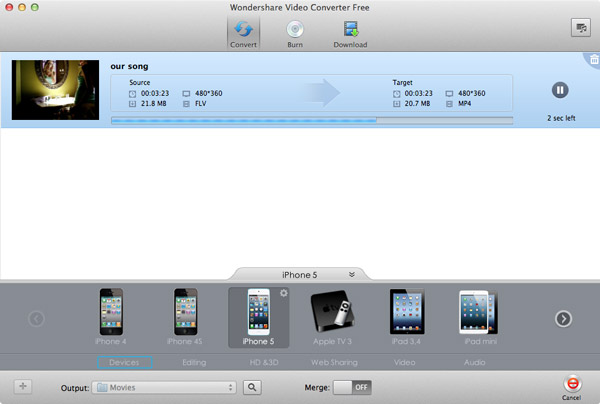
Task: Select the iPhone 4S device preset
Action: pyautogui.click(x=185, y=317)
